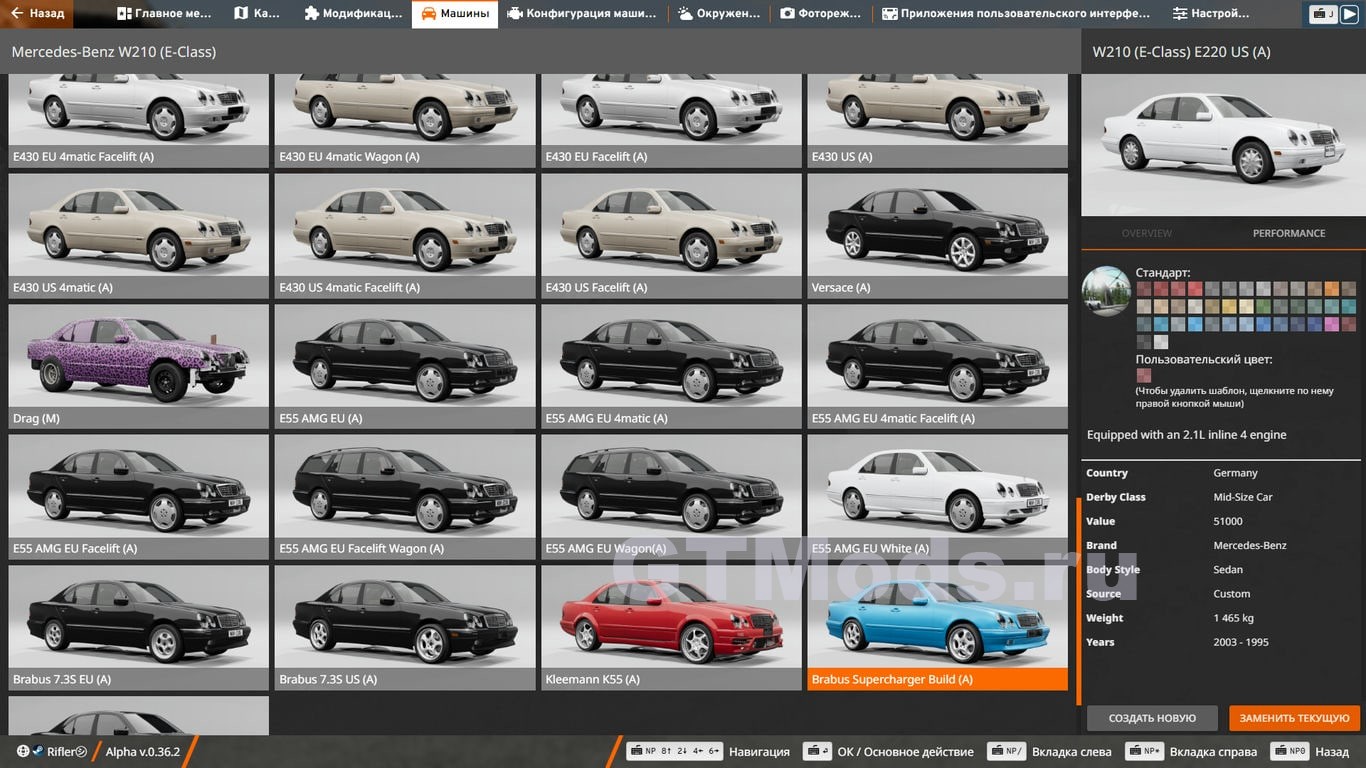Pick the white swatch in the last row
Viewport: 1366px width, 768px height.
1161,342
